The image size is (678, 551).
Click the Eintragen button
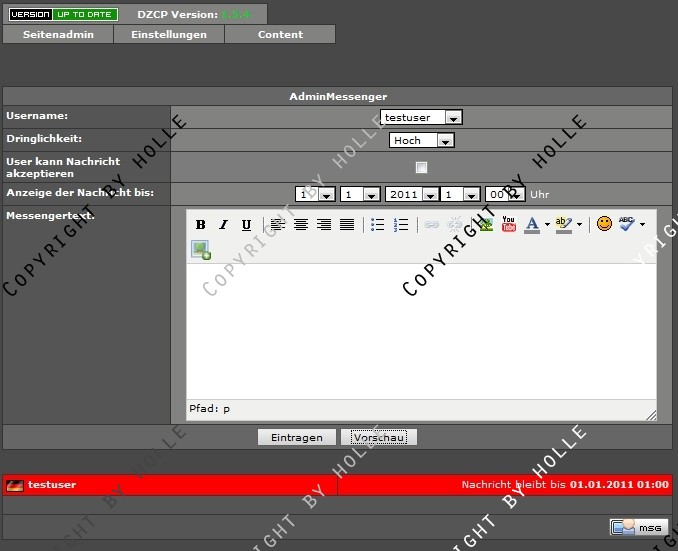[x=296, y=438]
